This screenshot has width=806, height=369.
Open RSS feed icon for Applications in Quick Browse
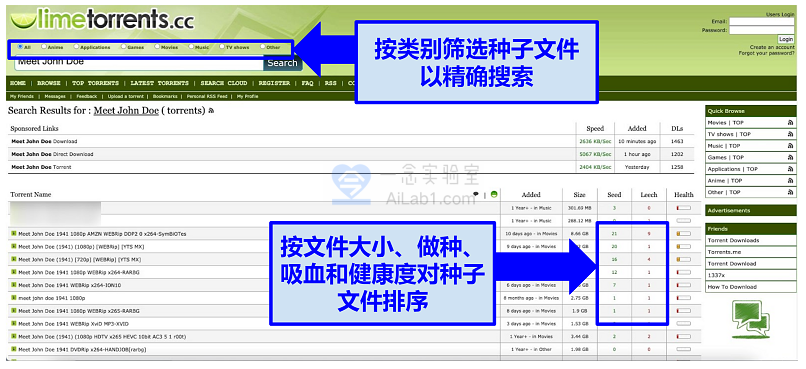pyautogui.click(x=791, y=169)
